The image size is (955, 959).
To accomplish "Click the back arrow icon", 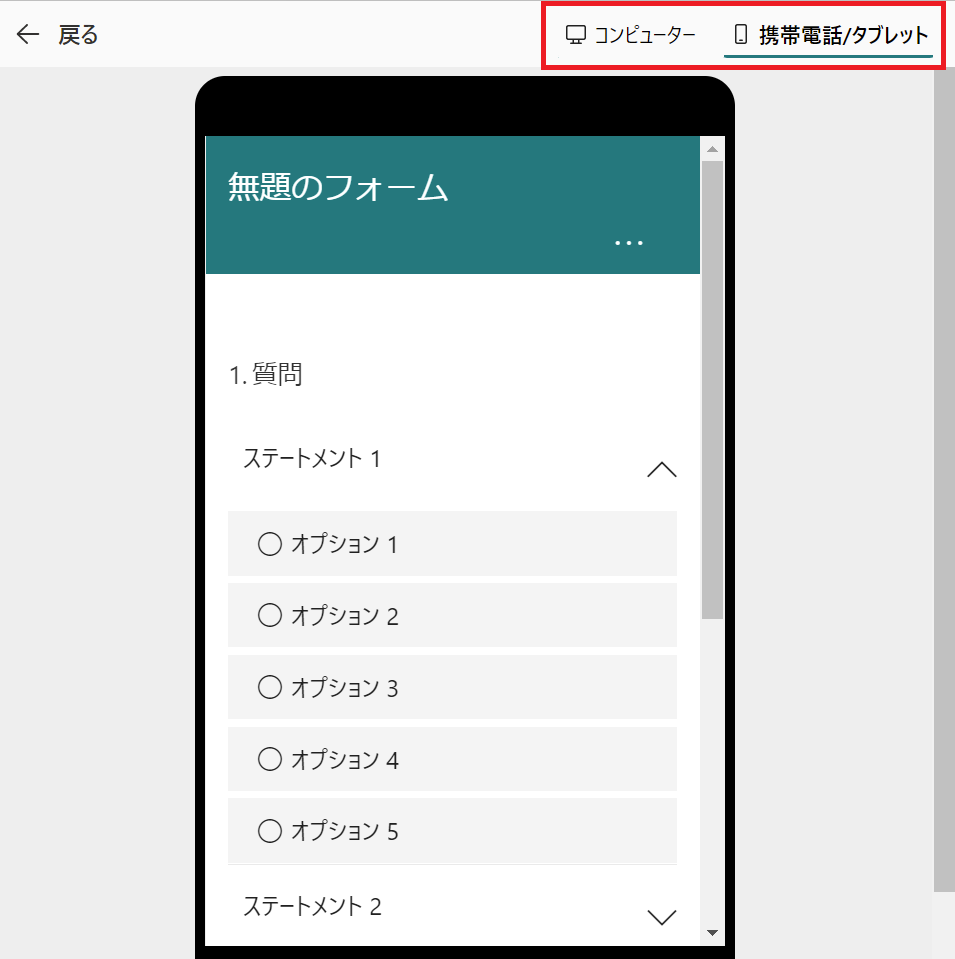I will click(28, 34).
